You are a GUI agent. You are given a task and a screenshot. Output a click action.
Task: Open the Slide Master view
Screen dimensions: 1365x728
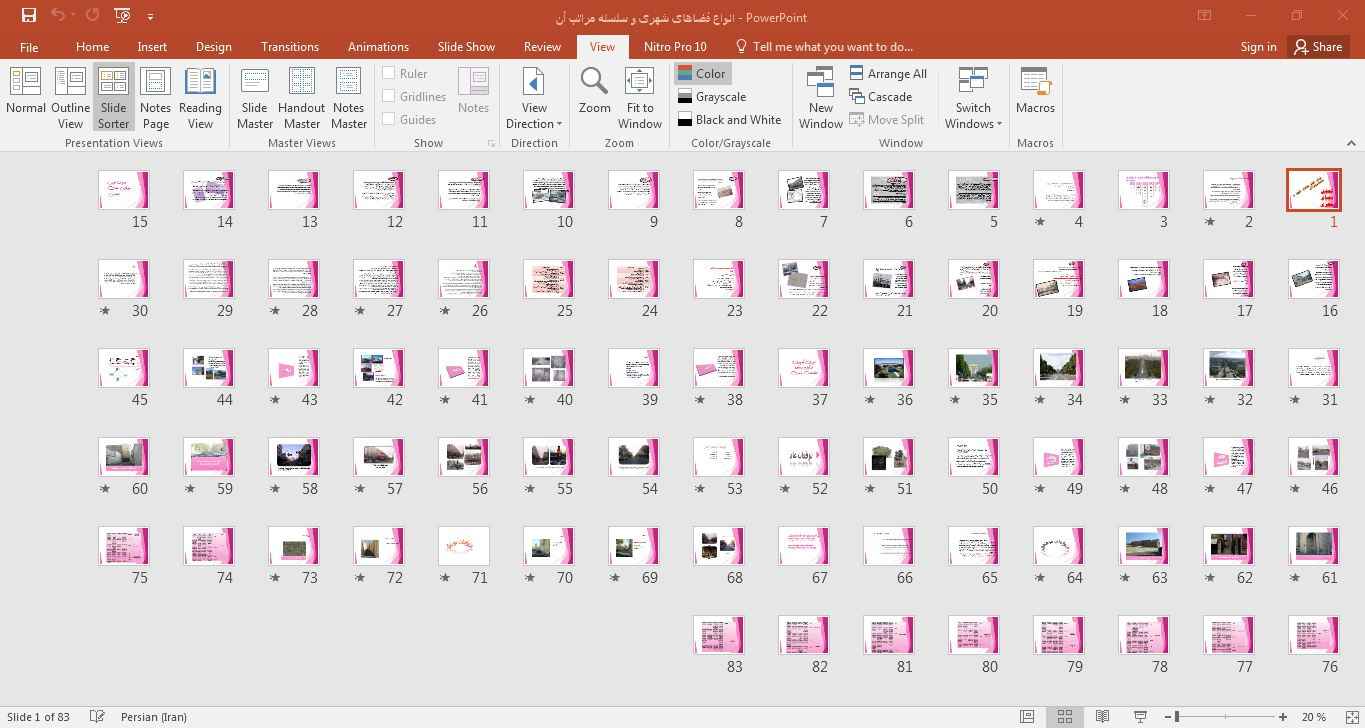pyautogui.click(x=255, y=96)
